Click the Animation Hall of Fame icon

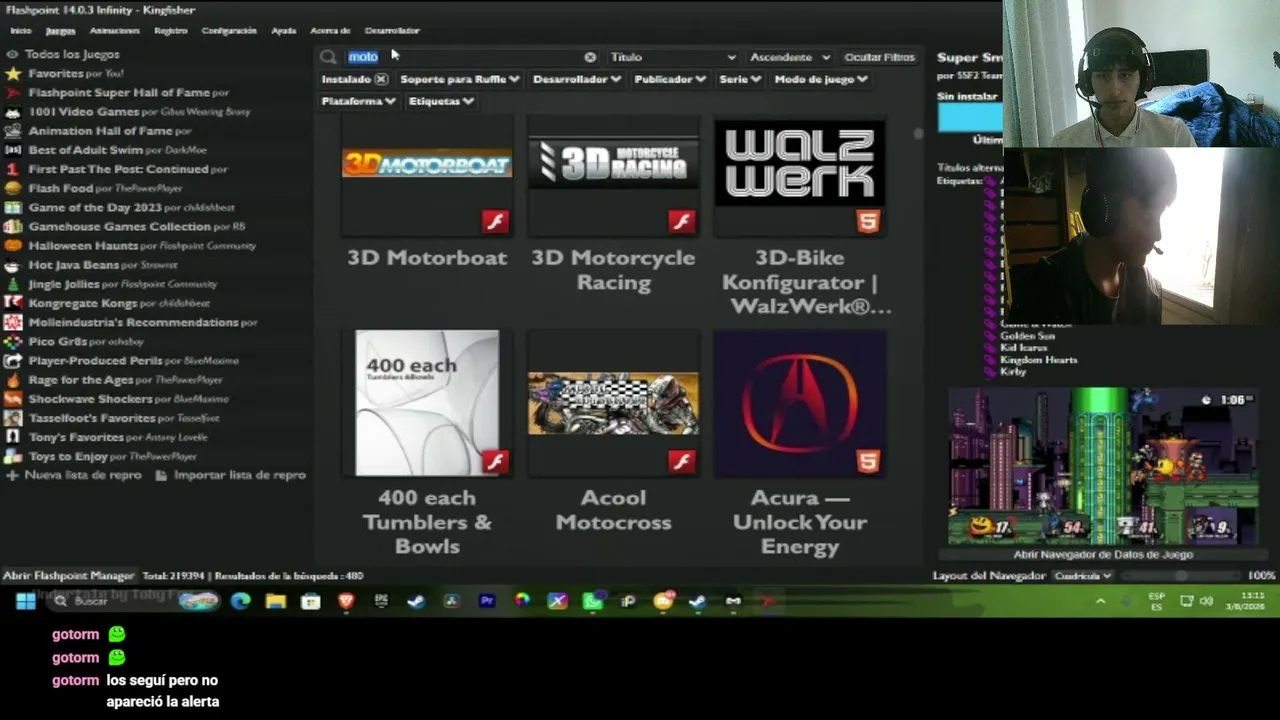pyautogui.click(x=13, y=131)
